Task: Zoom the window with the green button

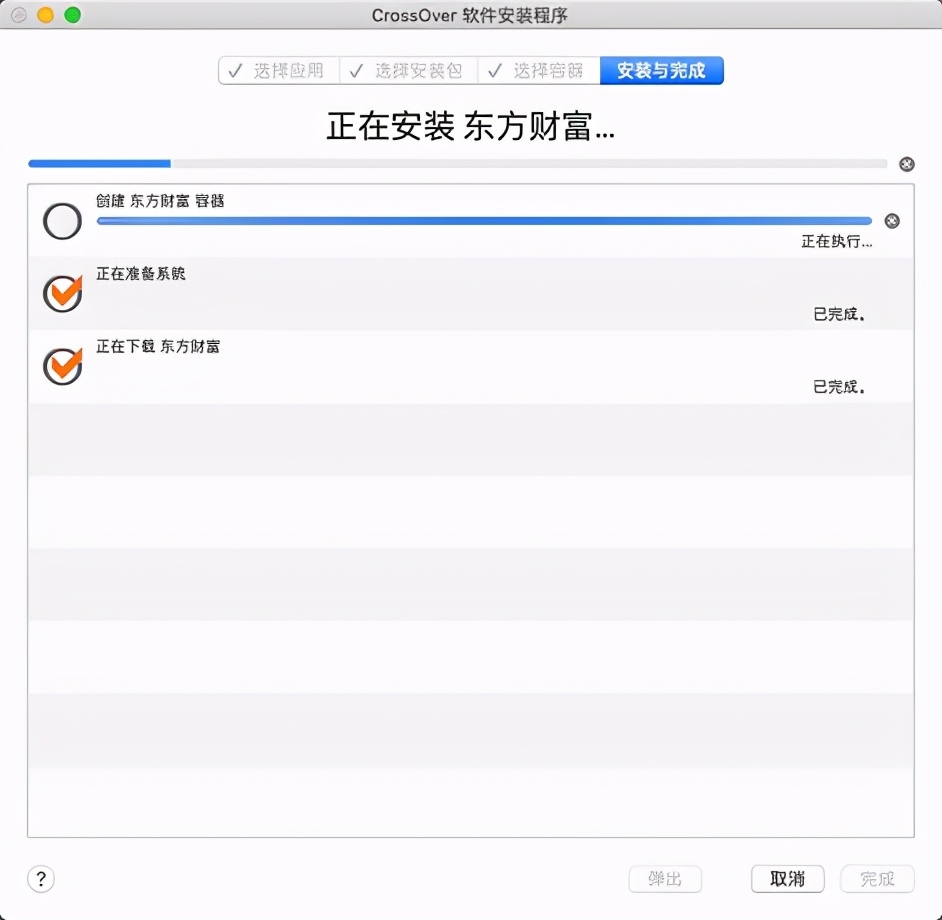Action: [72, 15]
